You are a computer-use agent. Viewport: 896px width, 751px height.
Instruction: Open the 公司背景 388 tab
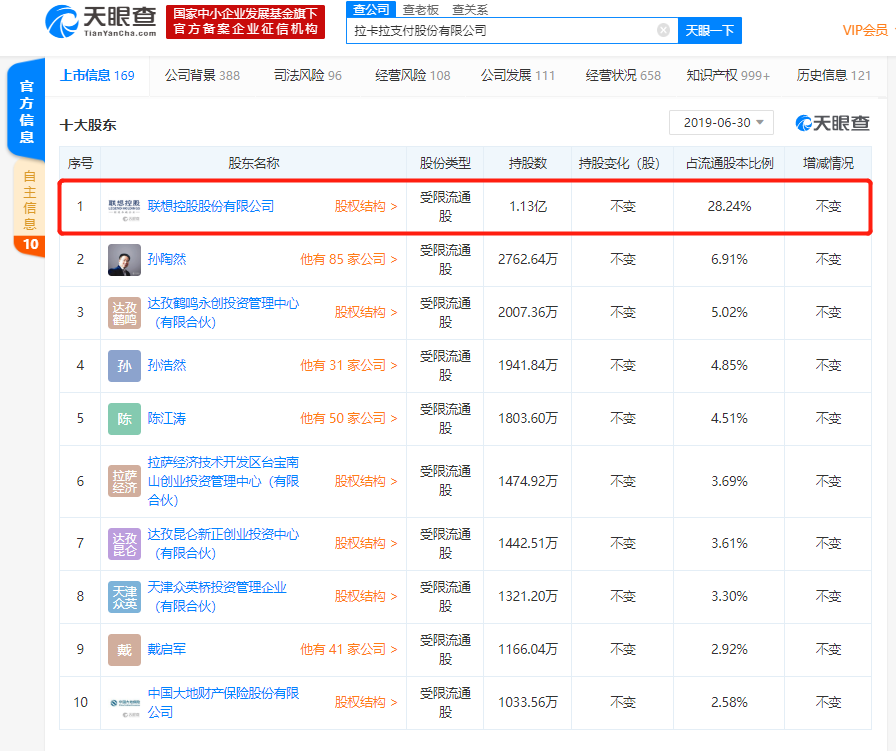202,75
